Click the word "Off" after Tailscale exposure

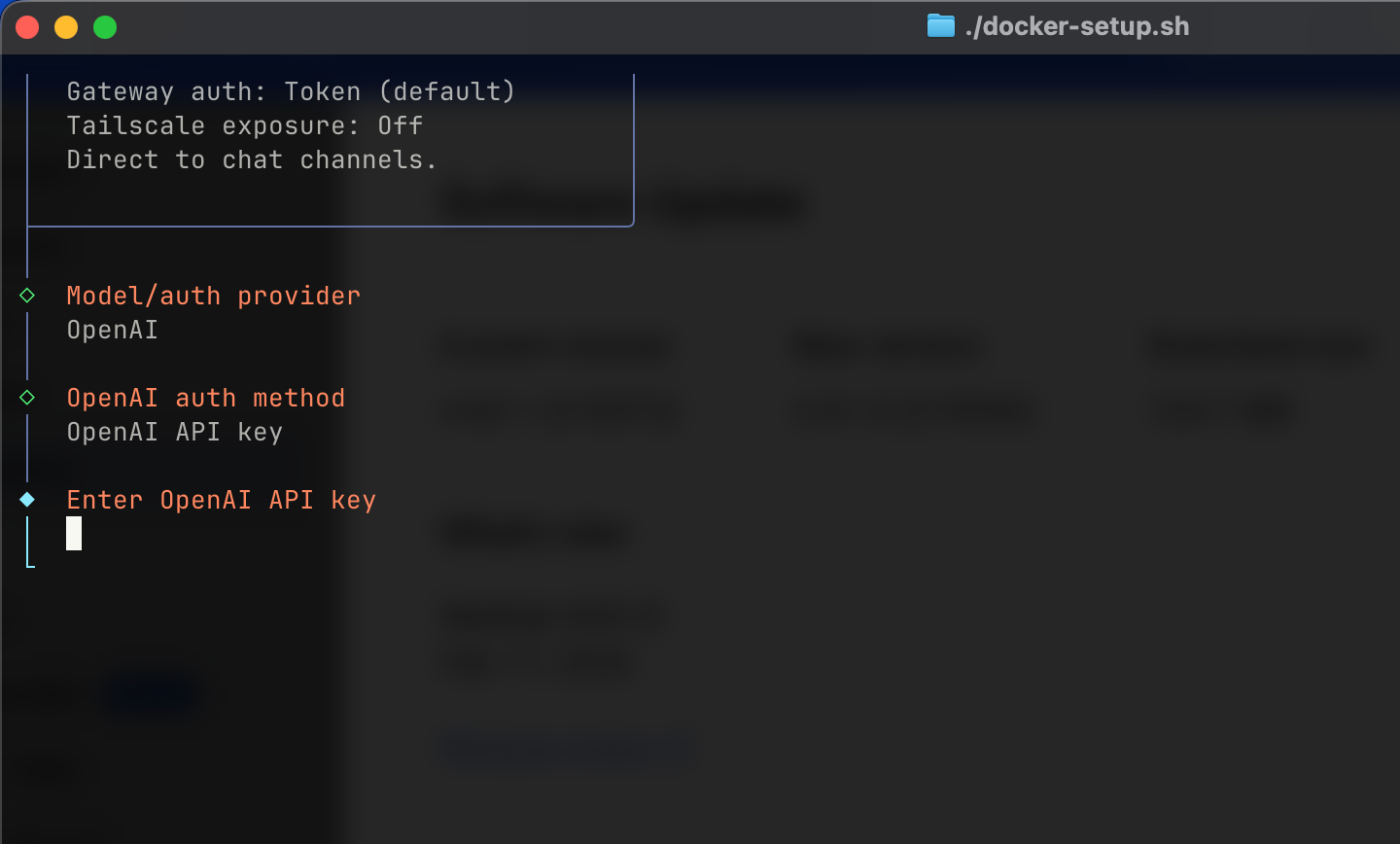(400, 125)
